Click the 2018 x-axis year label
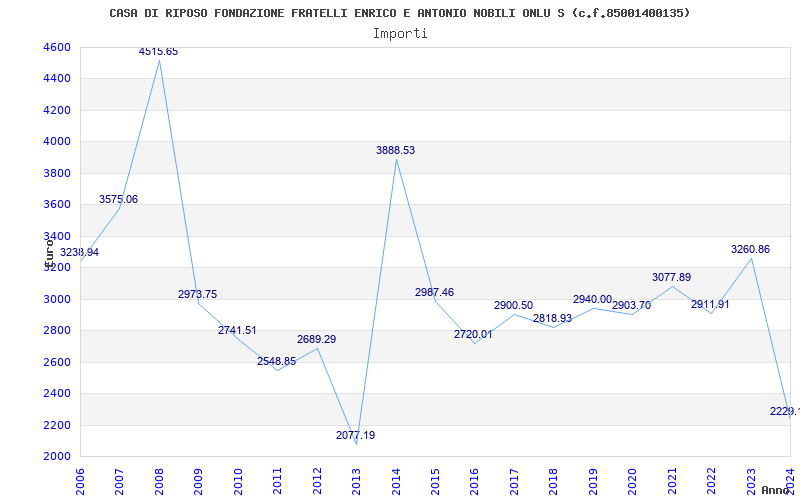Screen dimensions: 800x500 click(554, 482)
